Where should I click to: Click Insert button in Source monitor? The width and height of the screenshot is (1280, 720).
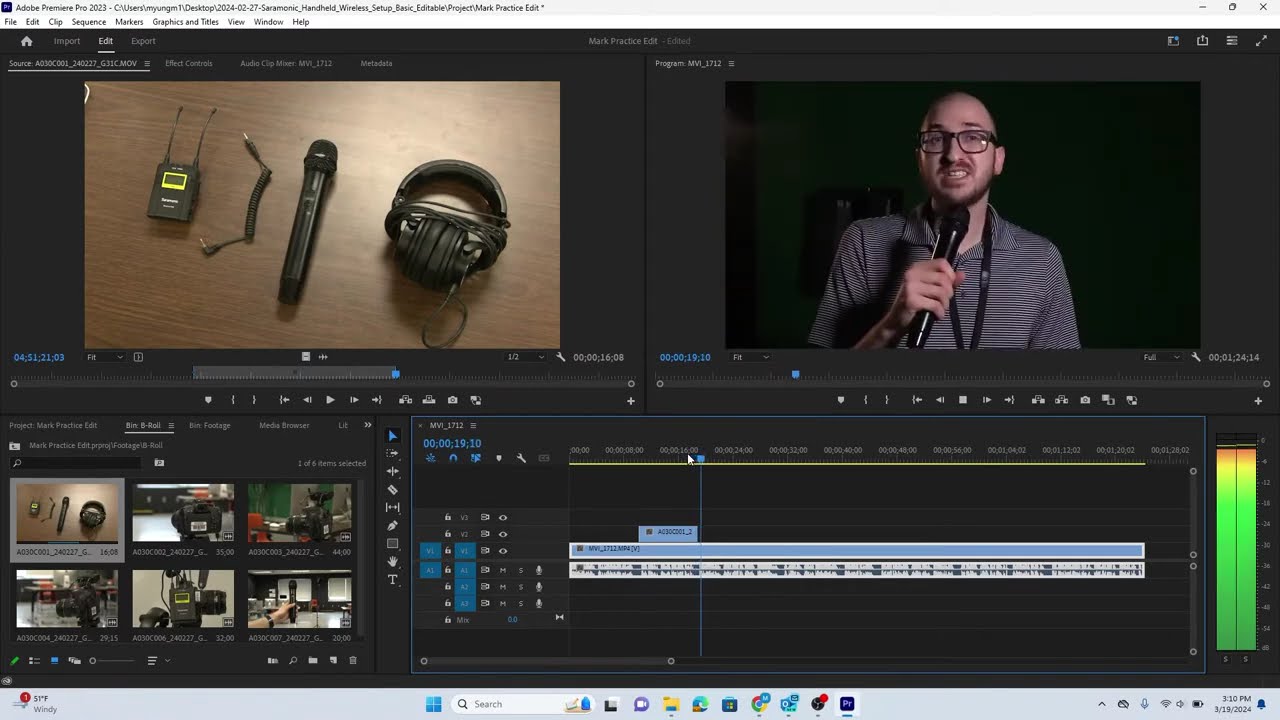click(406, 400)
